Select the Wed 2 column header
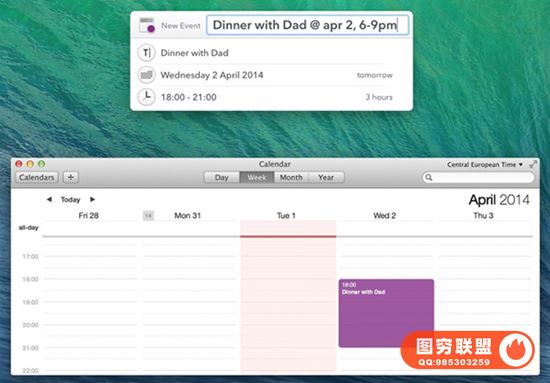This screenshot has width=550, height=383. tap(384, 215)
